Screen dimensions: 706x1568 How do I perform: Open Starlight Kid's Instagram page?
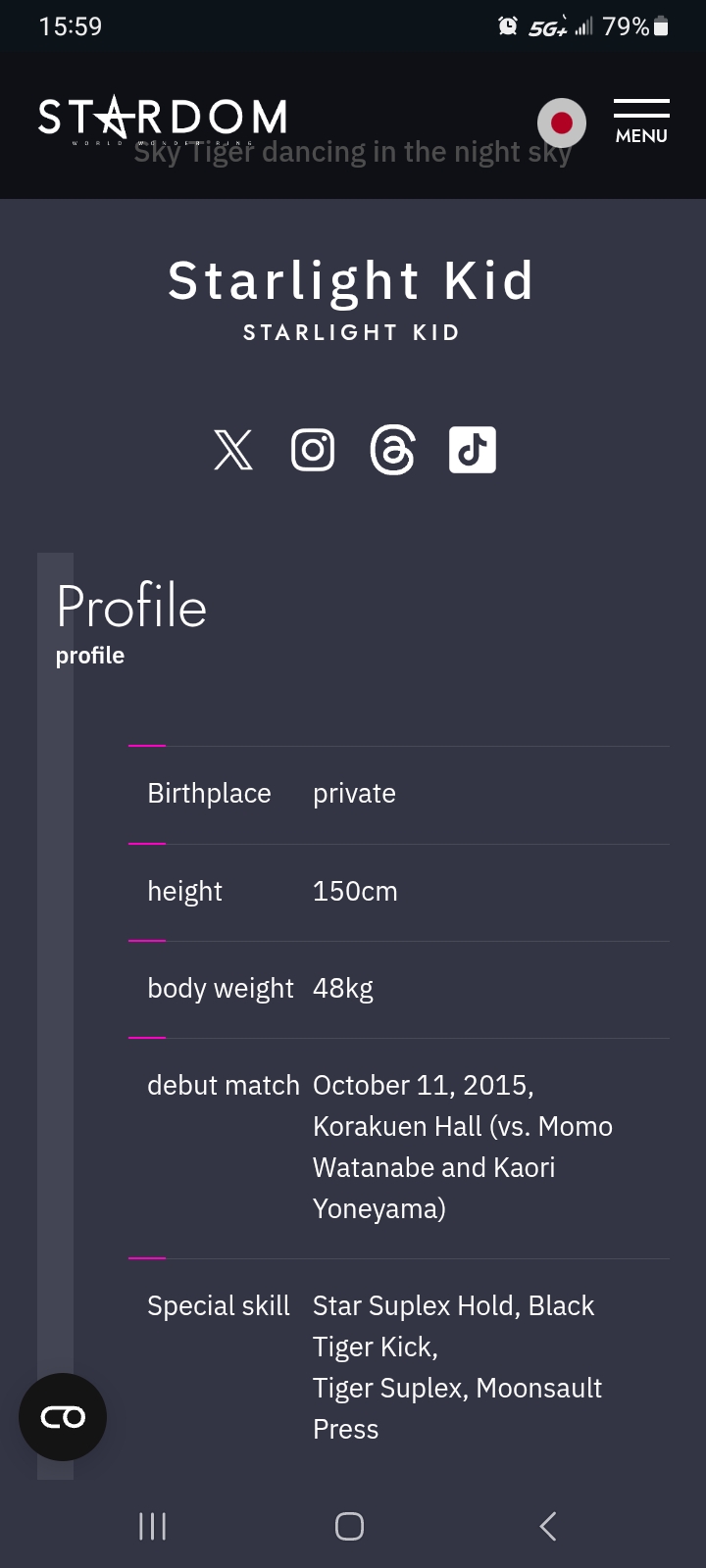click(313, 450)
